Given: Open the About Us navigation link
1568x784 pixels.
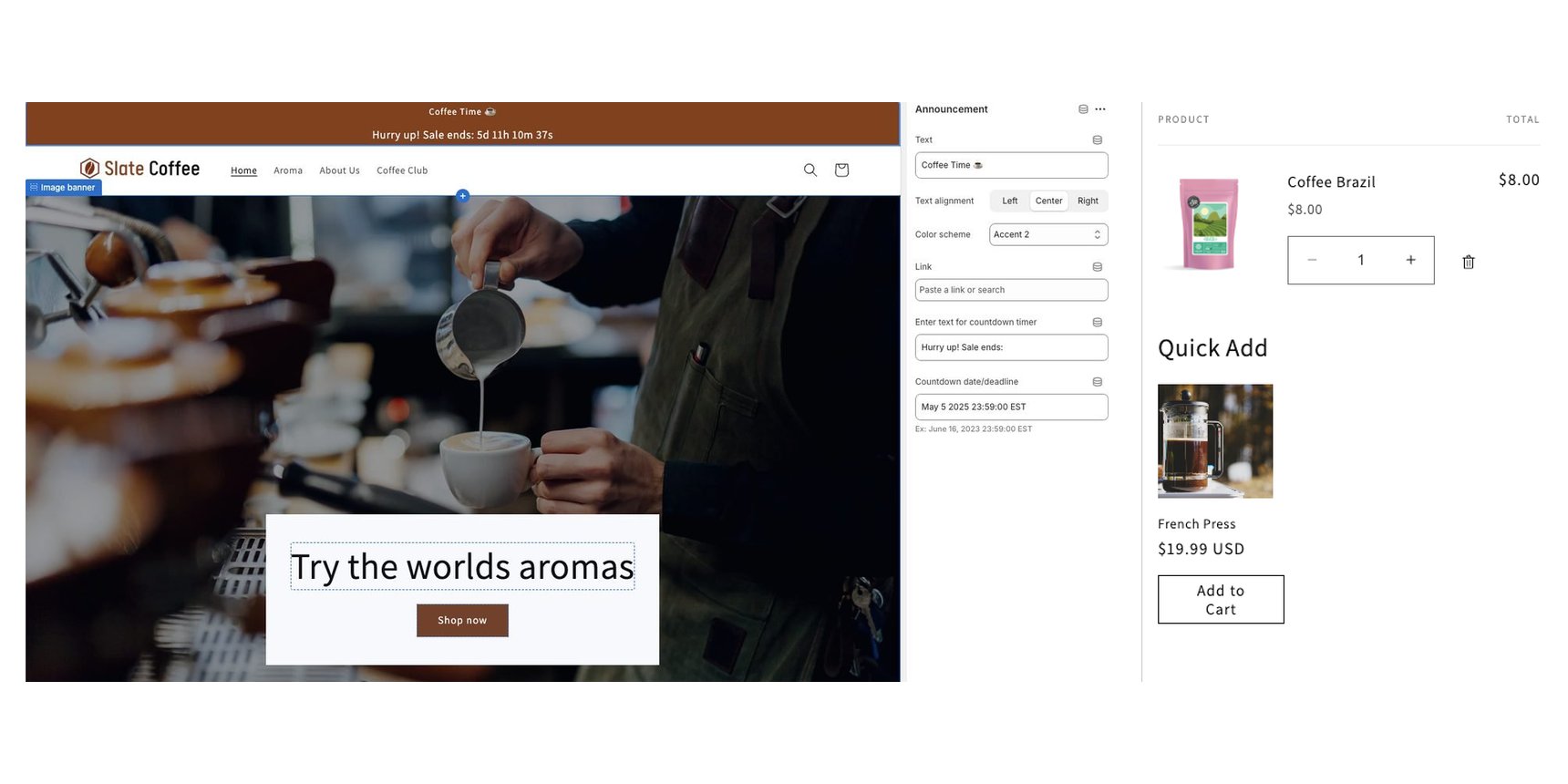Looking at the screenshot, I should (x=339, y=170).
